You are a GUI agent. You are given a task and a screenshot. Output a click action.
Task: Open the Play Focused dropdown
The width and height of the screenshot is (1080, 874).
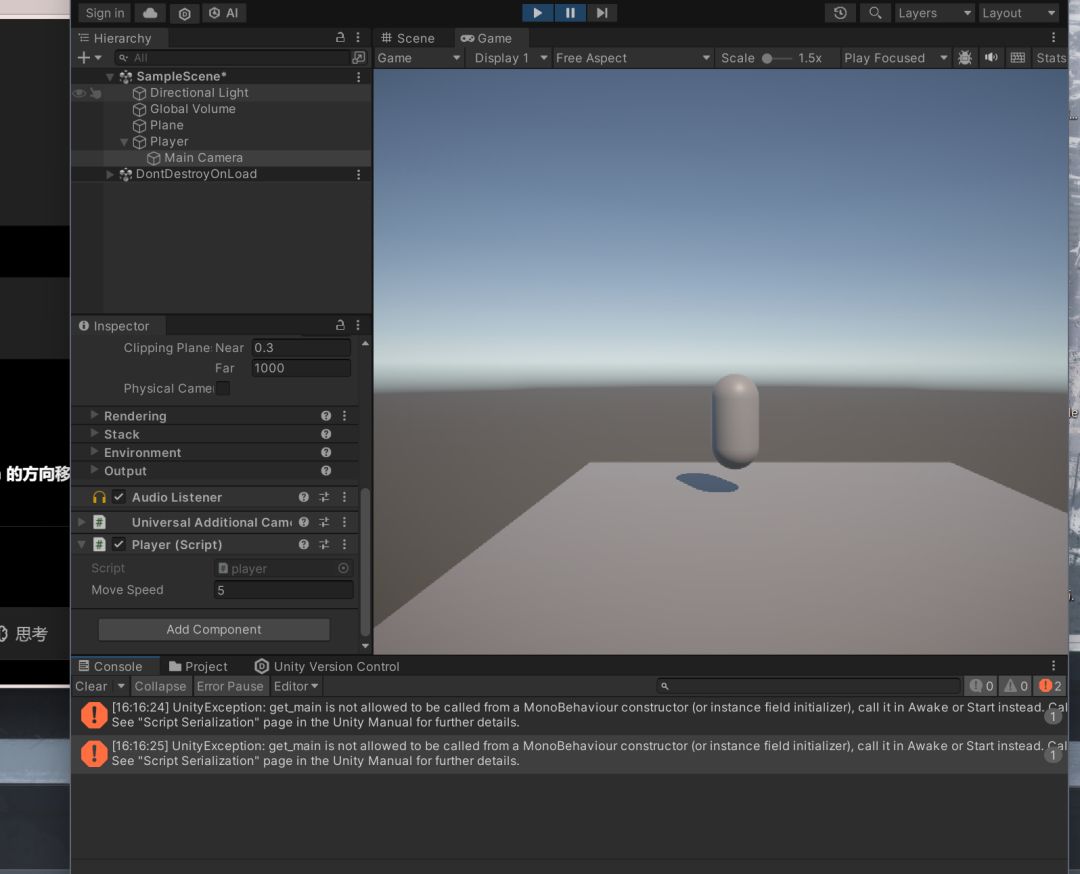click(x=895, y=58)
